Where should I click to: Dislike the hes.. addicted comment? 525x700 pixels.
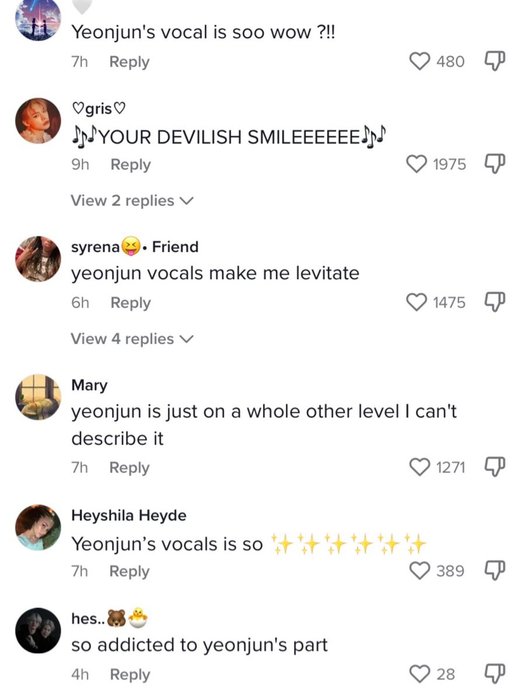click(495, 674)
